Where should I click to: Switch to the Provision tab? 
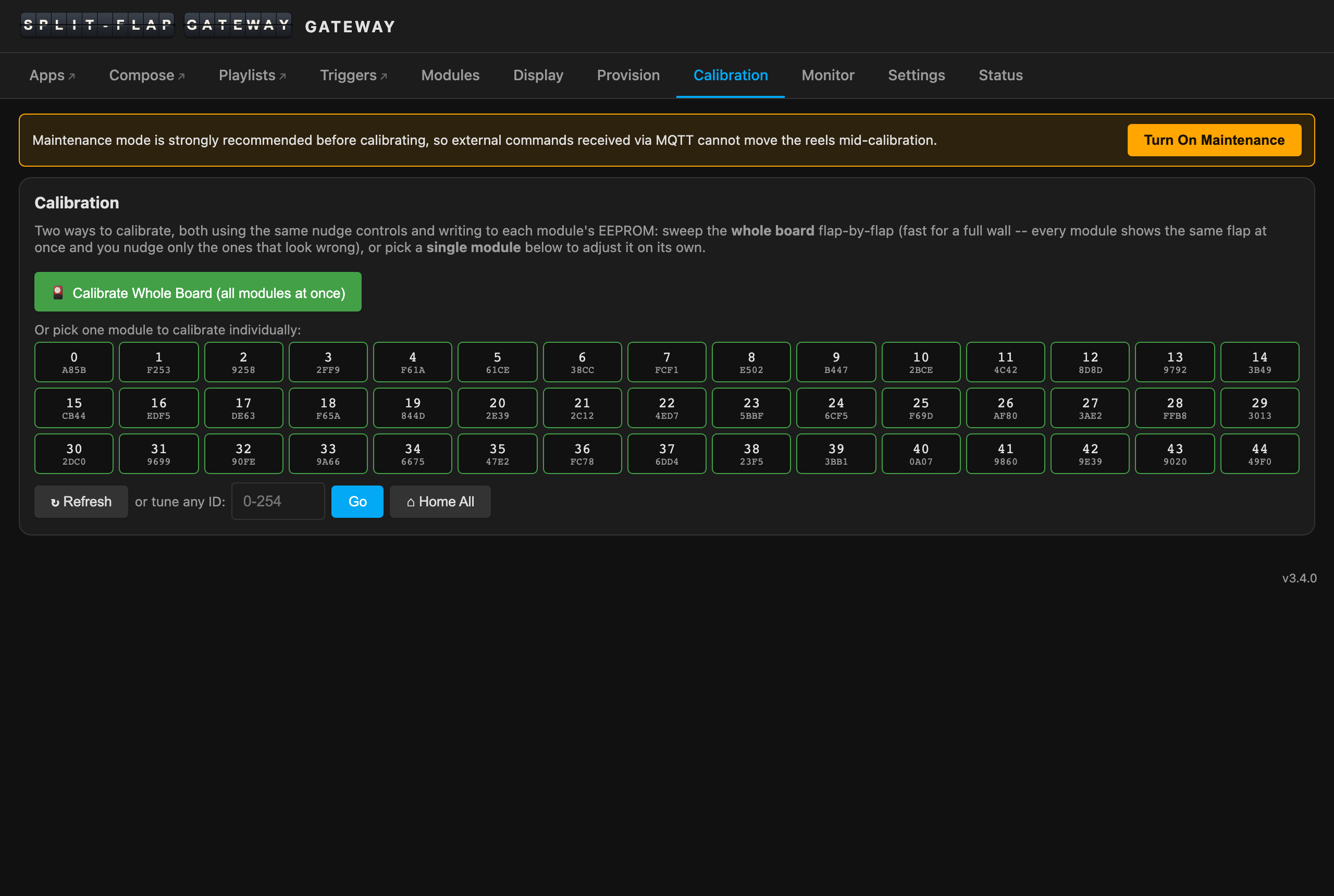click(628, 76)
